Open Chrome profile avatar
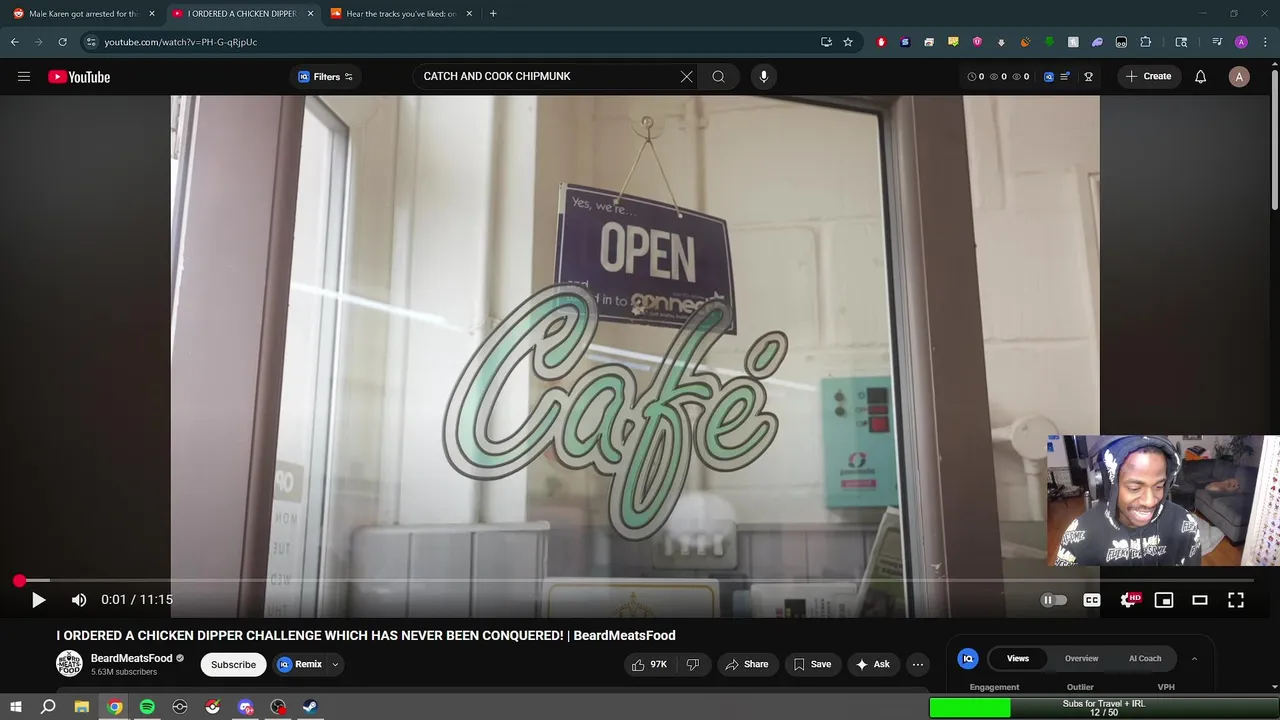Viewport: 1280px width, 720px height. click(x=1241, y=42)
